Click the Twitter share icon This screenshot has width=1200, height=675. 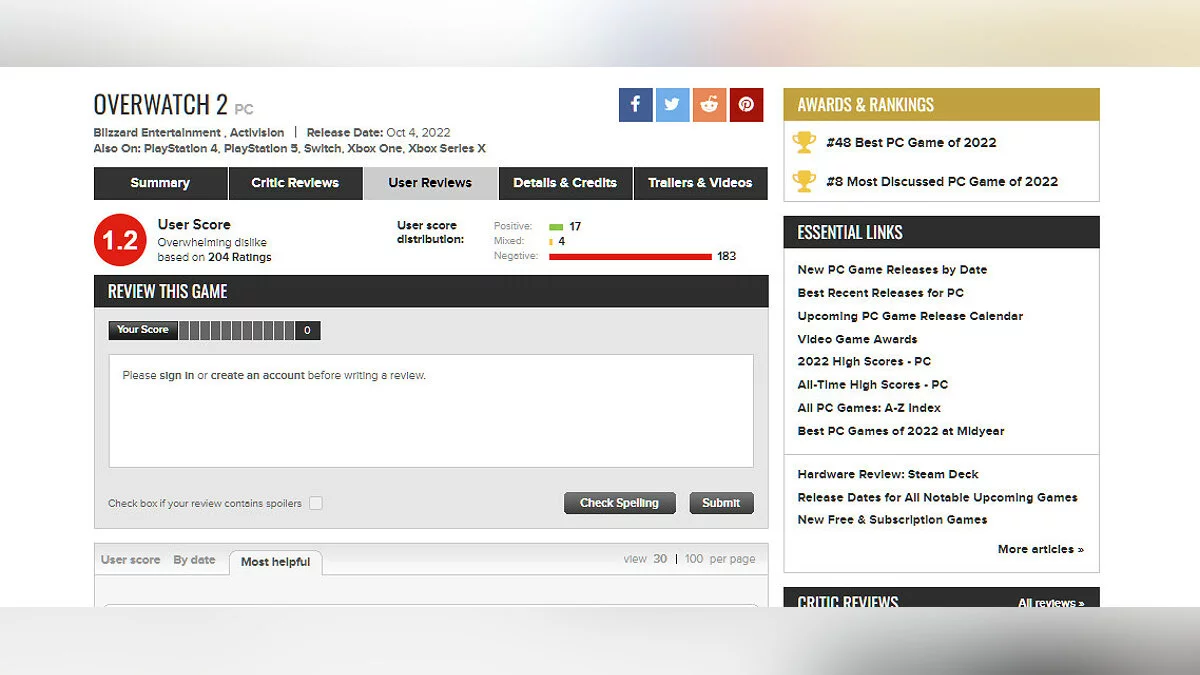pyautogui.click(x=672, y=105)
